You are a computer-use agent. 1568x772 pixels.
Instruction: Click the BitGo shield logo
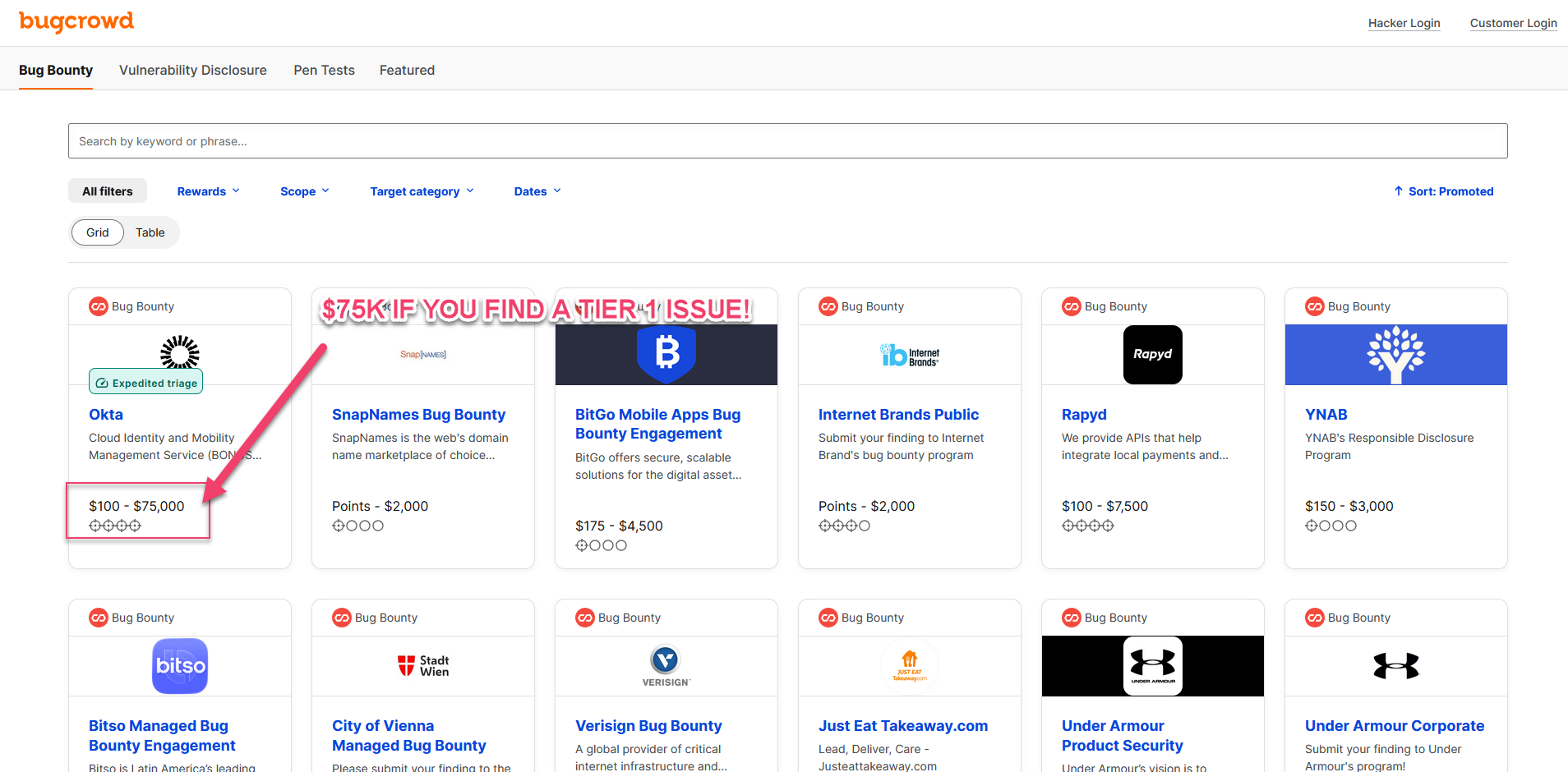[x=666, y=354]
